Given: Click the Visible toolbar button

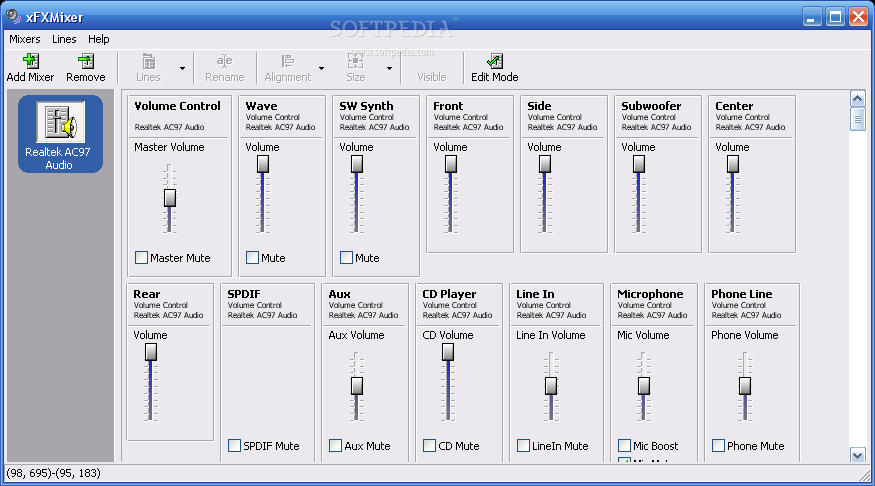Looking at the screenshot, I should [431, 68].
